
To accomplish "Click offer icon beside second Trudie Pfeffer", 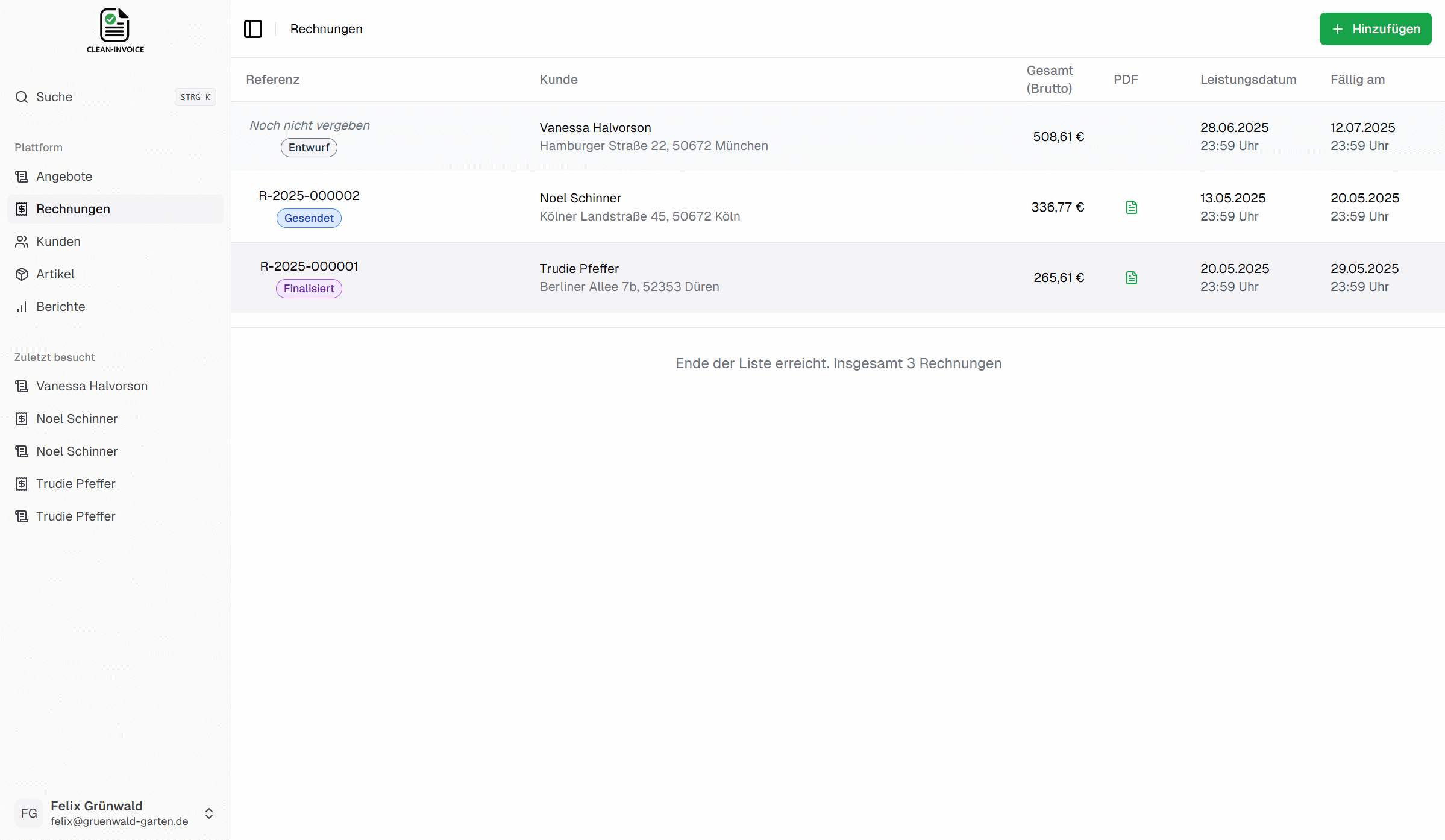I will click(x=22, y=516).
